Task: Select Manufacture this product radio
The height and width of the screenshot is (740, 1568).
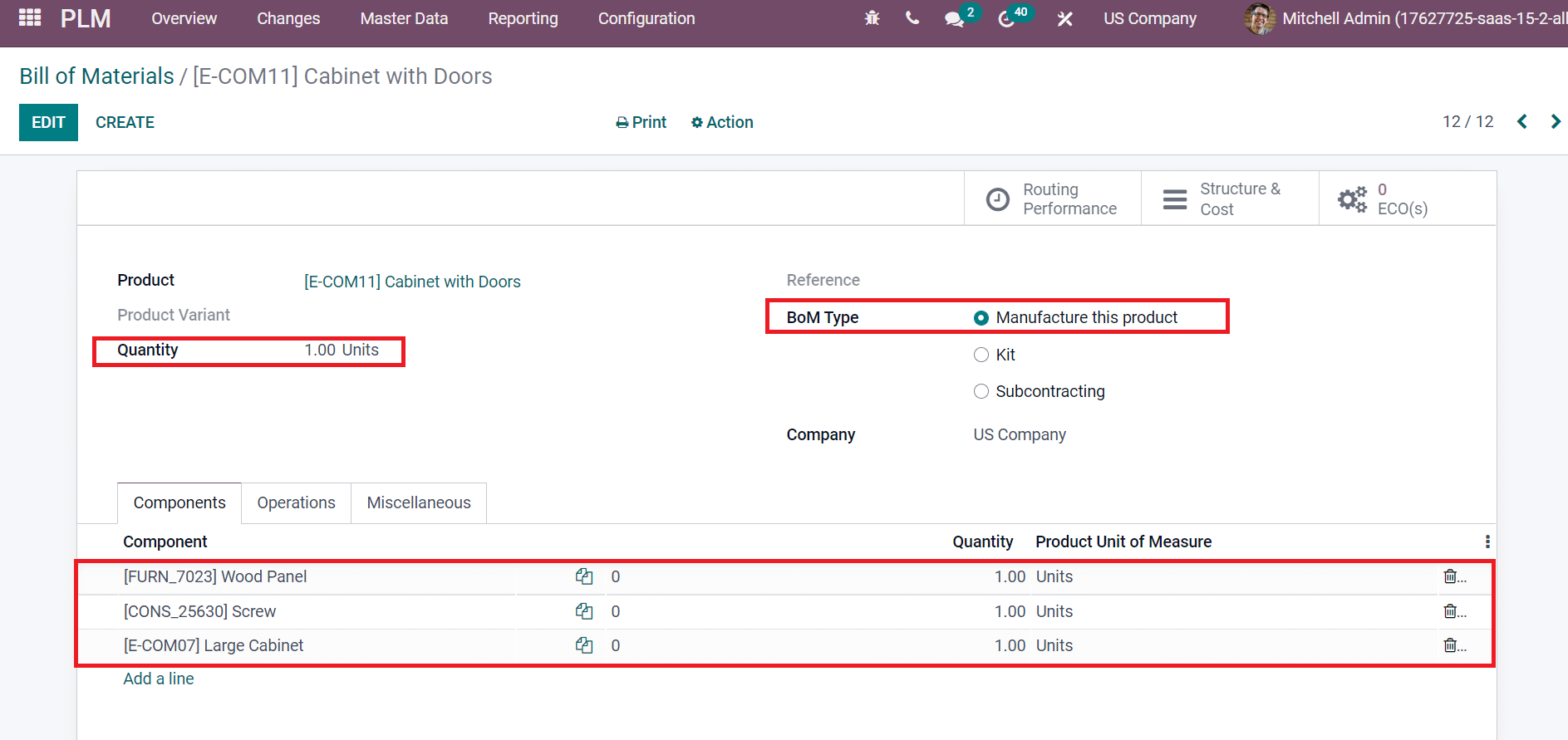Action: coord(981,318)
